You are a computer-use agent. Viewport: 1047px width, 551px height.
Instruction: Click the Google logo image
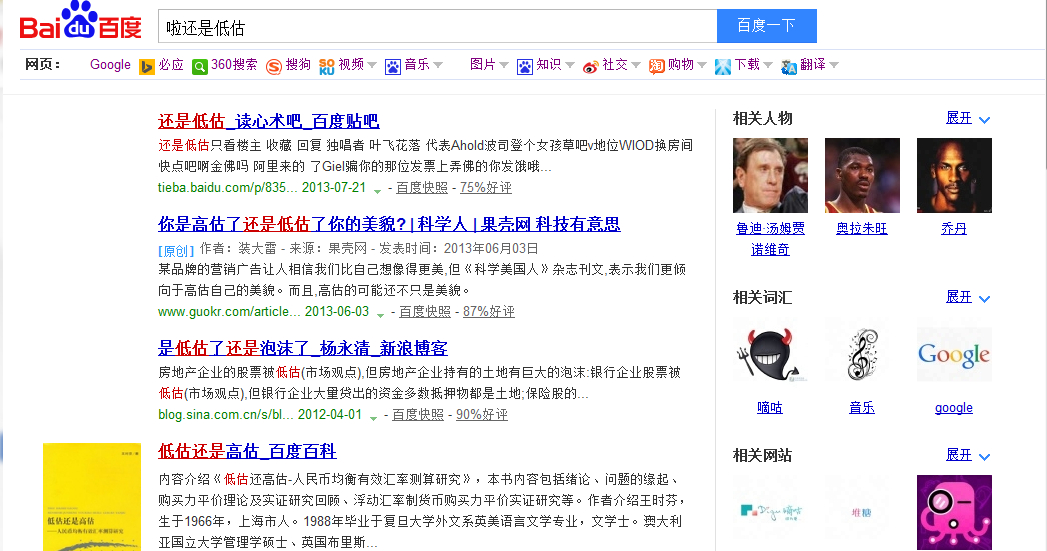tap(954, 355)
